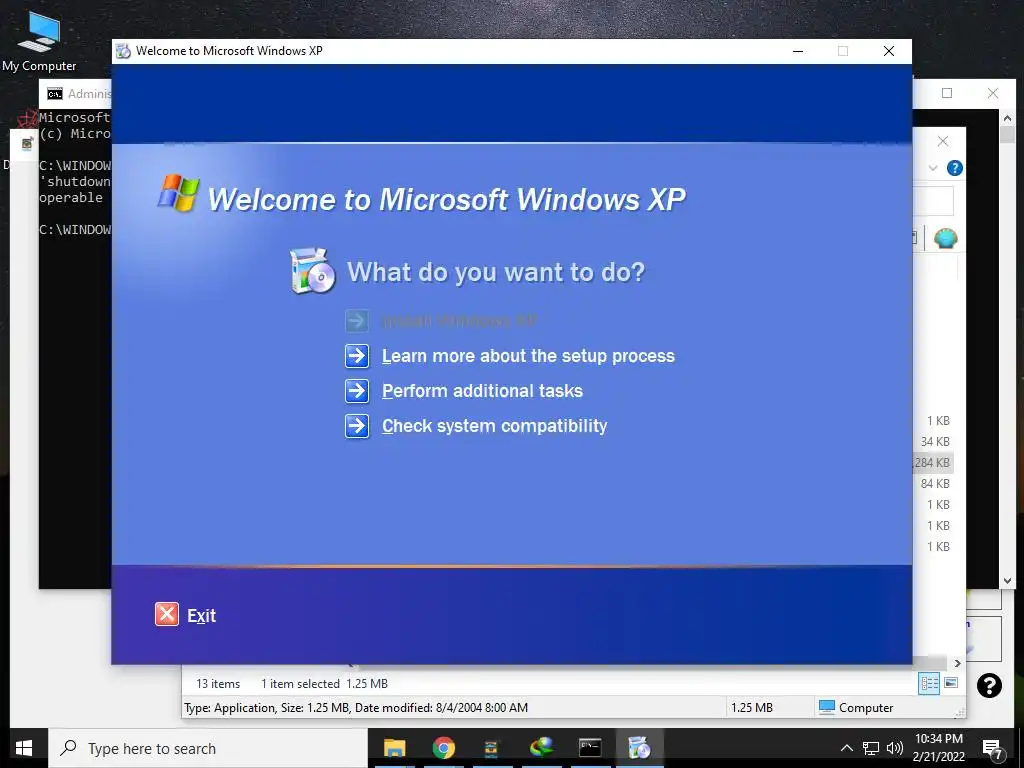The height and width of the screenshot is (768, 1024).
Task: Click the File Explorer horizontal scroll right arrow
Action: [x=957, y=663]
